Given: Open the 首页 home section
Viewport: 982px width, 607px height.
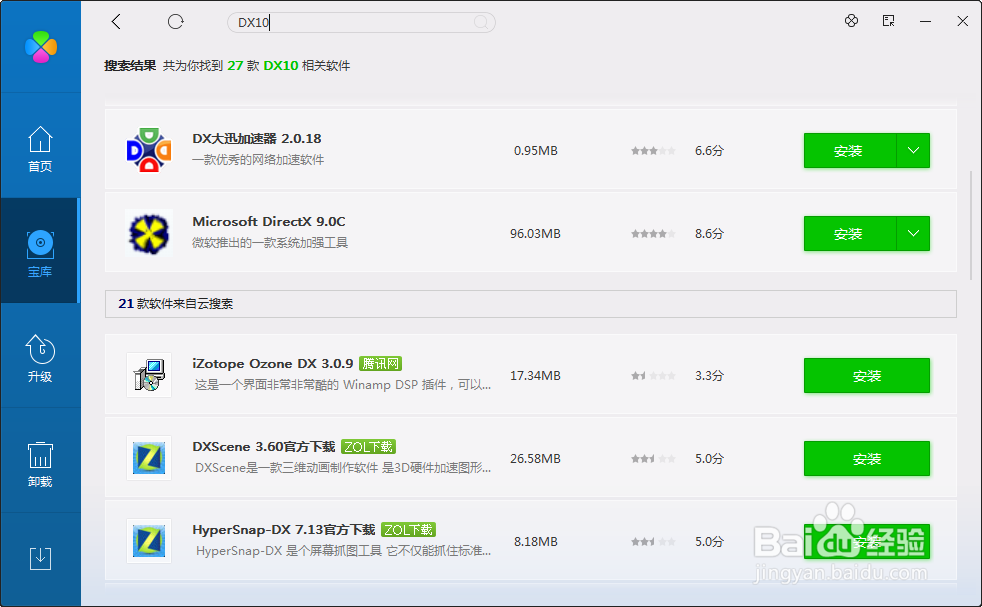Looking at the screenshot, I should [40, 149].
